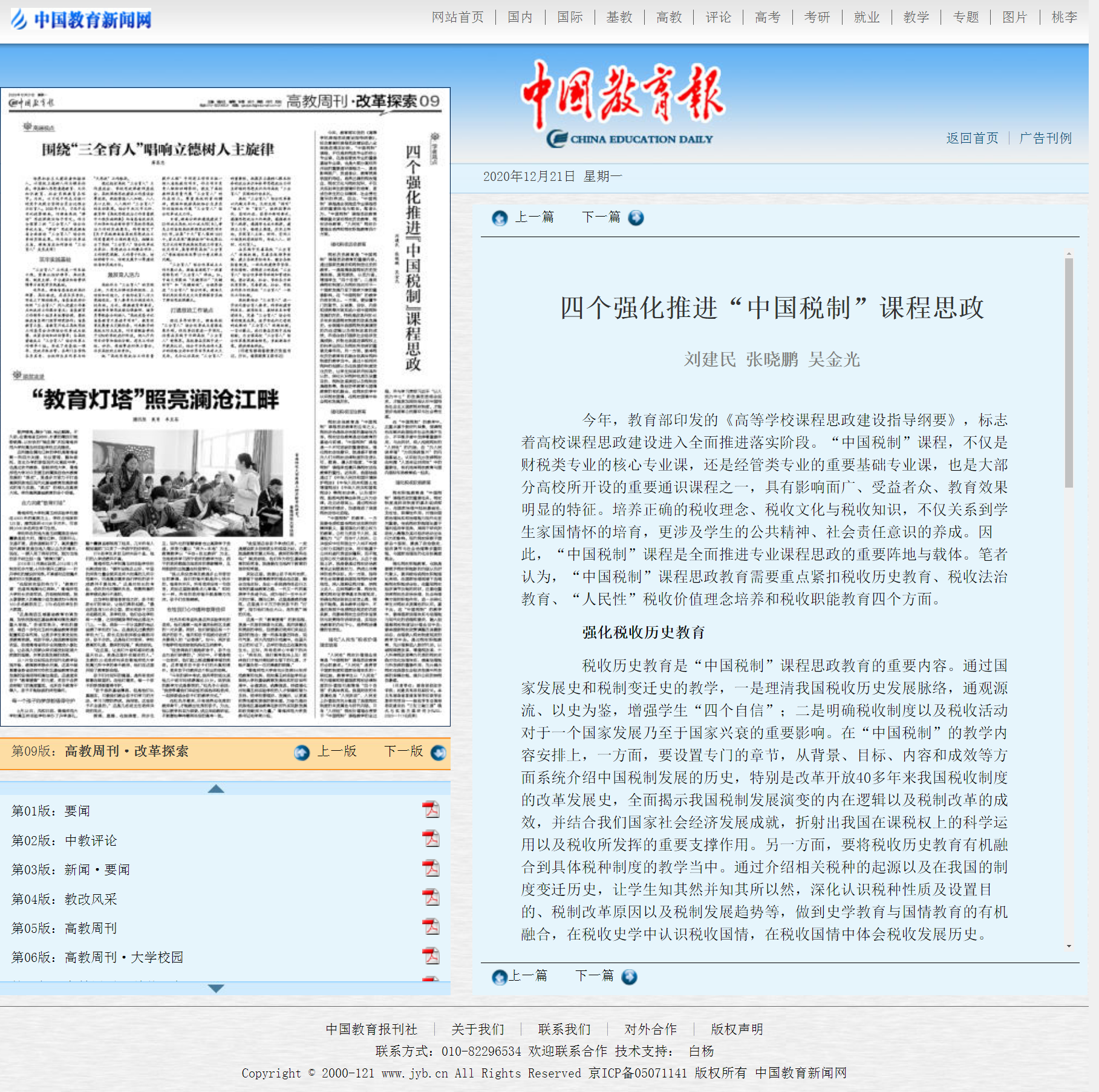This screenshot has height=1092, width=1099.
Task: Click the newspaper page thumbnail image
Action: click(x=225, y=407)
